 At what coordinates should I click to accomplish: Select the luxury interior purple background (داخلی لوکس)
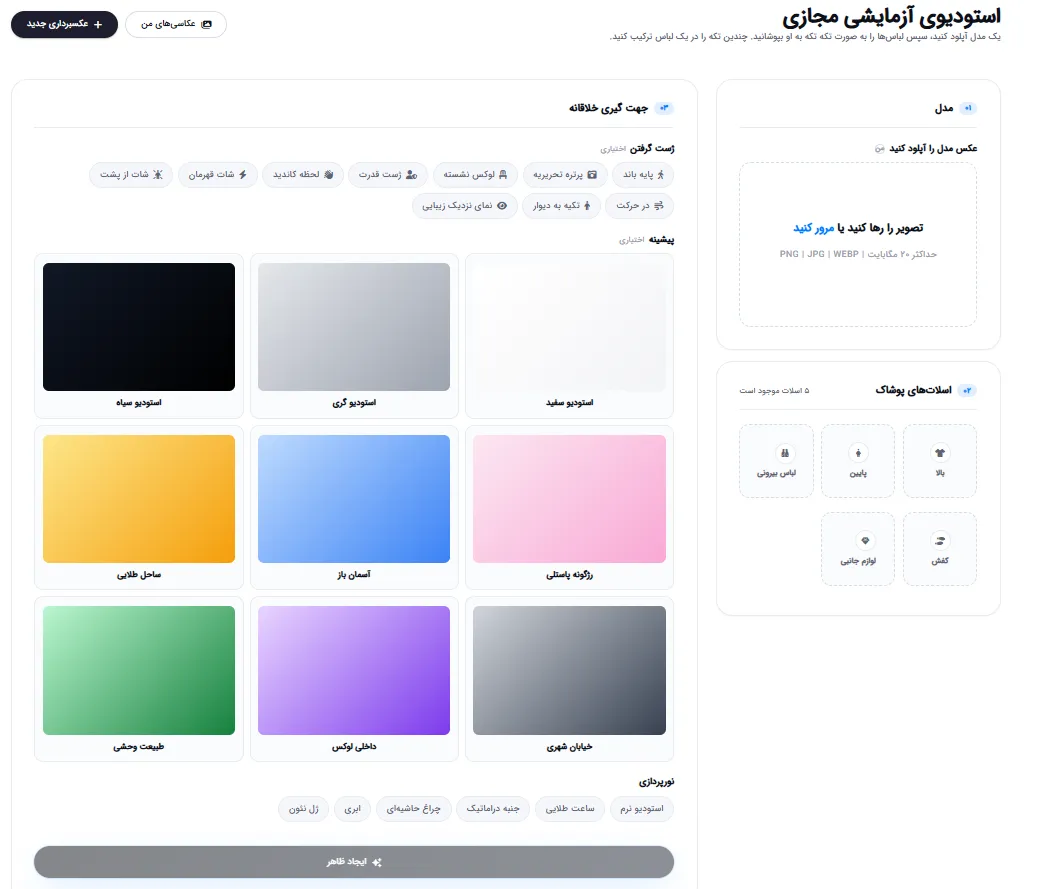(354, 679)
